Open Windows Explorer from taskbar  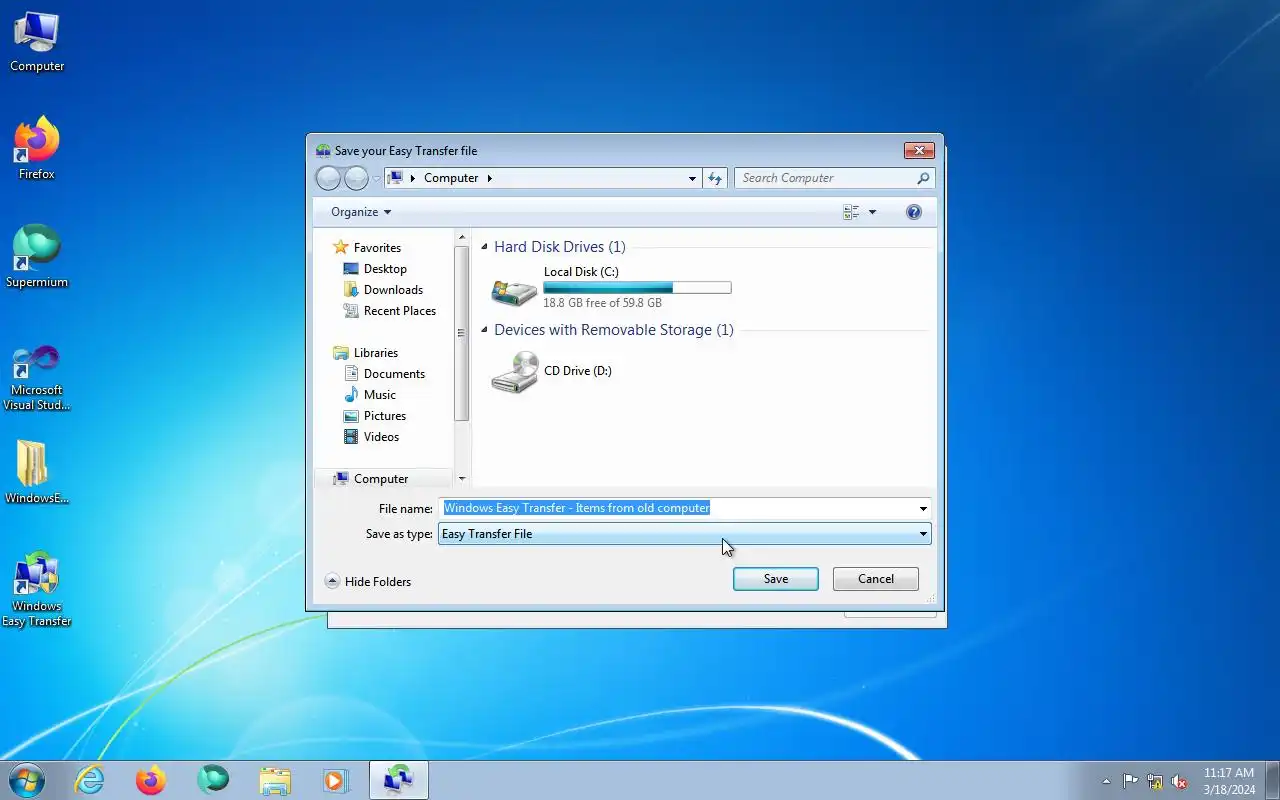tap(275, 780)
